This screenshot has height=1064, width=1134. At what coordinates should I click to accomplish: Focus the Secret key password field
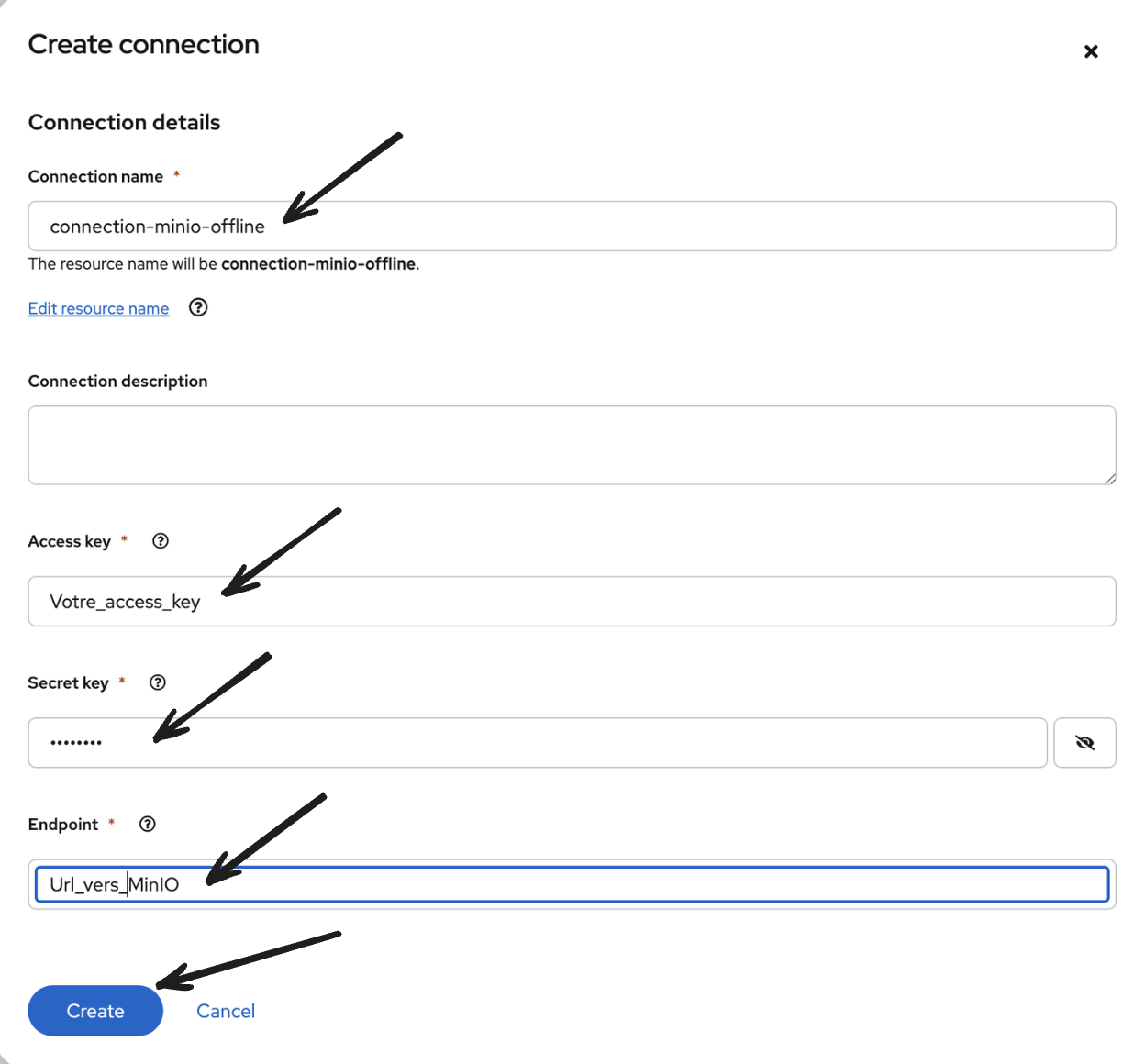tap(538, 743)
